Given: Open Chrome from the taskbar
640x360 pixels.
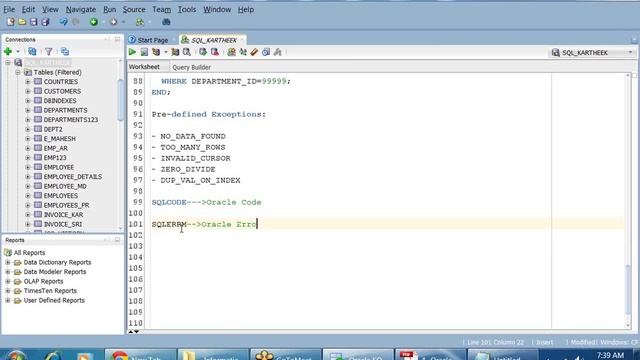Looking at the screenshot, I should (x=140, y=355).
